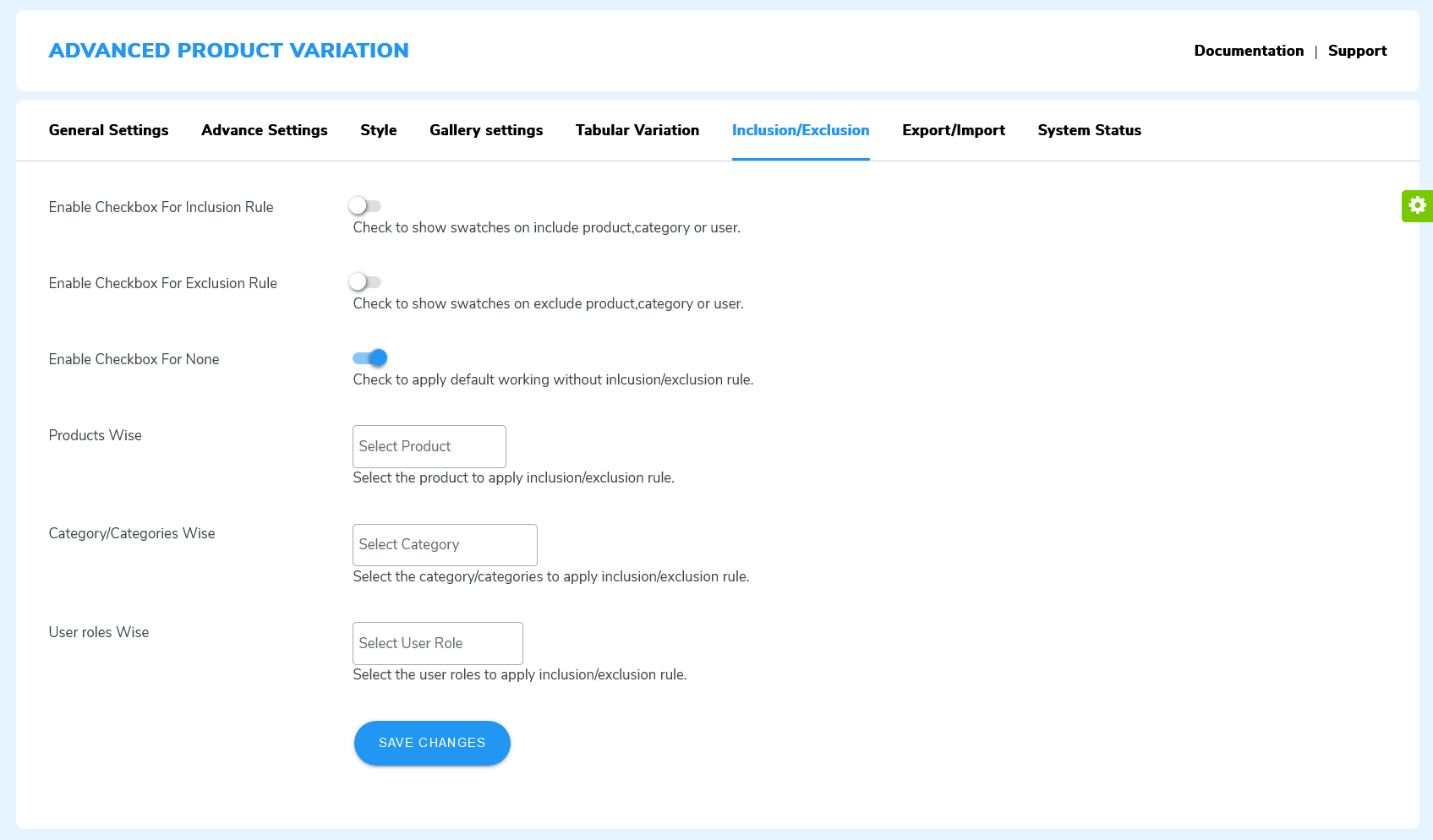This screenshot has height=840, width=1433.
Task: Click 'Select the product to apply' help text
Action: (x=514, y=477)
